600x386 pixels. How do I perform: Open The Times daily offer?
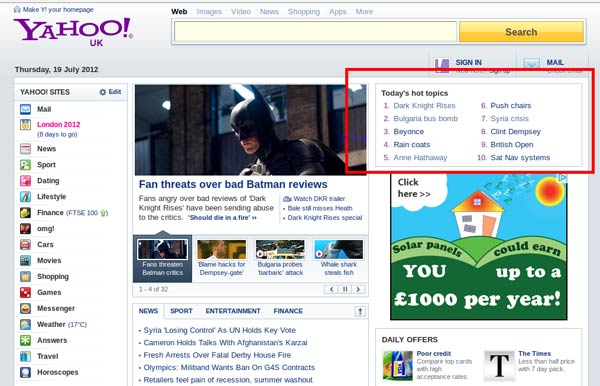coord(535,354)
